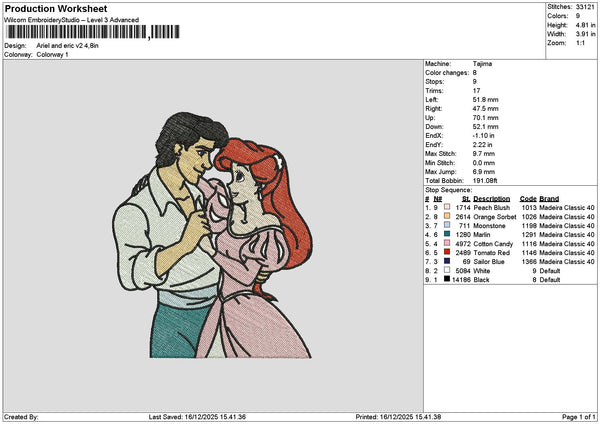Viewport: 600px width, 424px height.
Task: Click the Black color swatch
Action: pos(447,279)
